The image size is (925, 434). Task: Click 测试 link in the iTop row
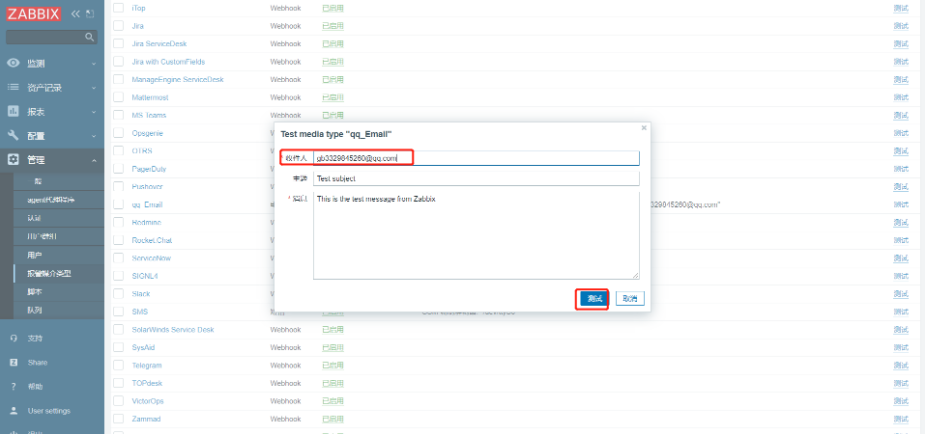(x=901, y=8)
